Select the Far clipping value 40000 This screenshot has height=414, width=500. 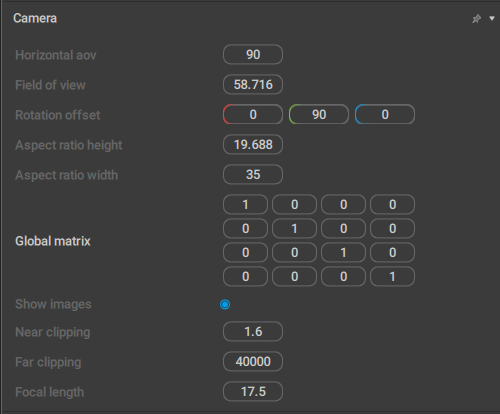253,361
